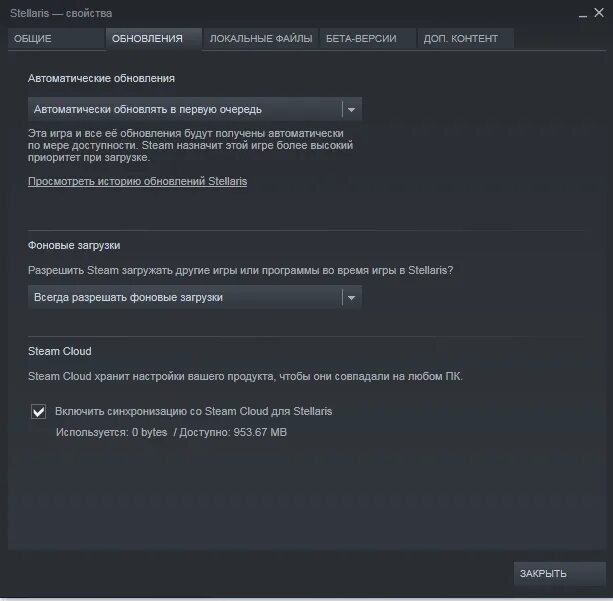This screenshot has height=601, width=613.
Task: Click the Используется 0 bytes storage text
Action: click(111, 432)
